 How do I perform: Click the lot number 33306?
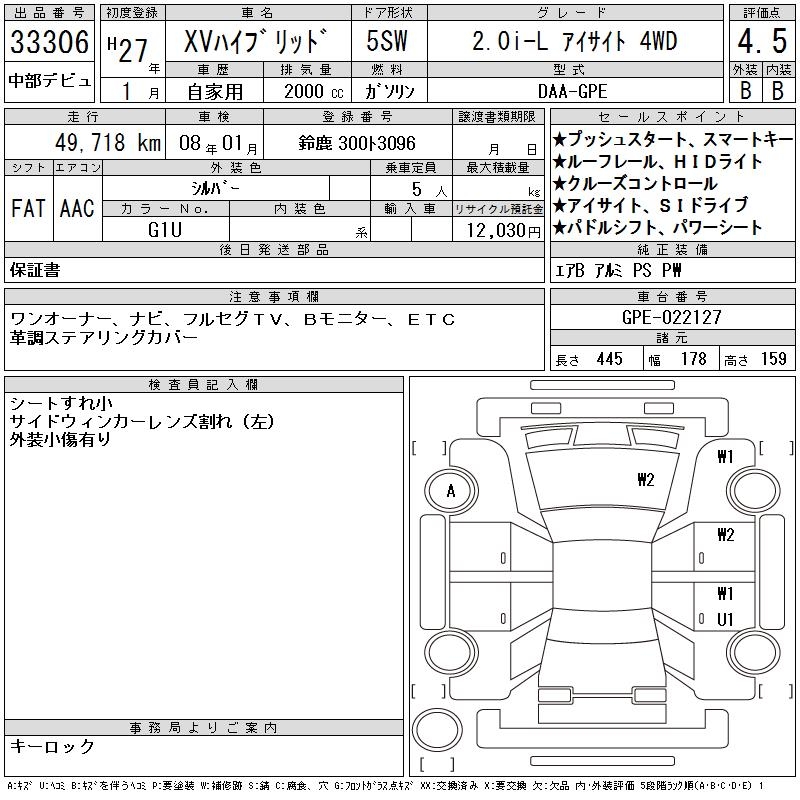coord(50,43)
